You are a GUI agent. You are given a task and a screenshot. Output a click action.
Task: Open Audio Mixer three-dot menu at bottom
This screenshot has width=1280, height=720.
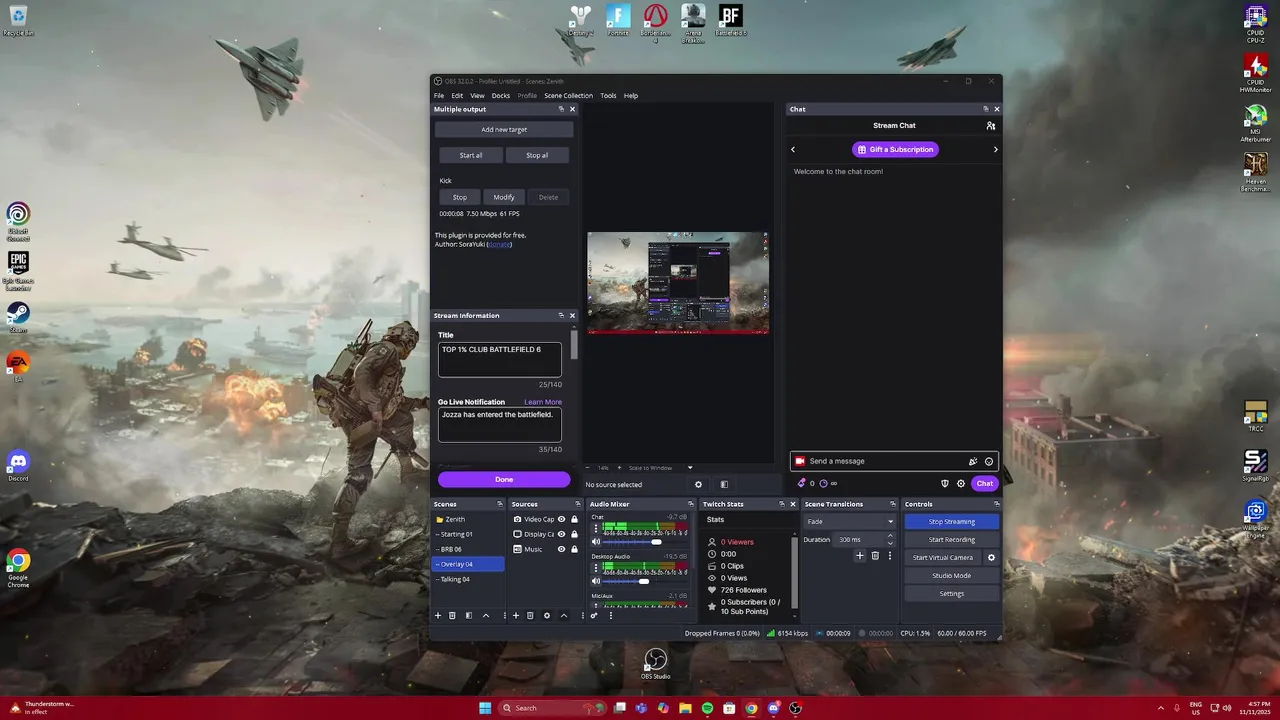coord(610,615)
